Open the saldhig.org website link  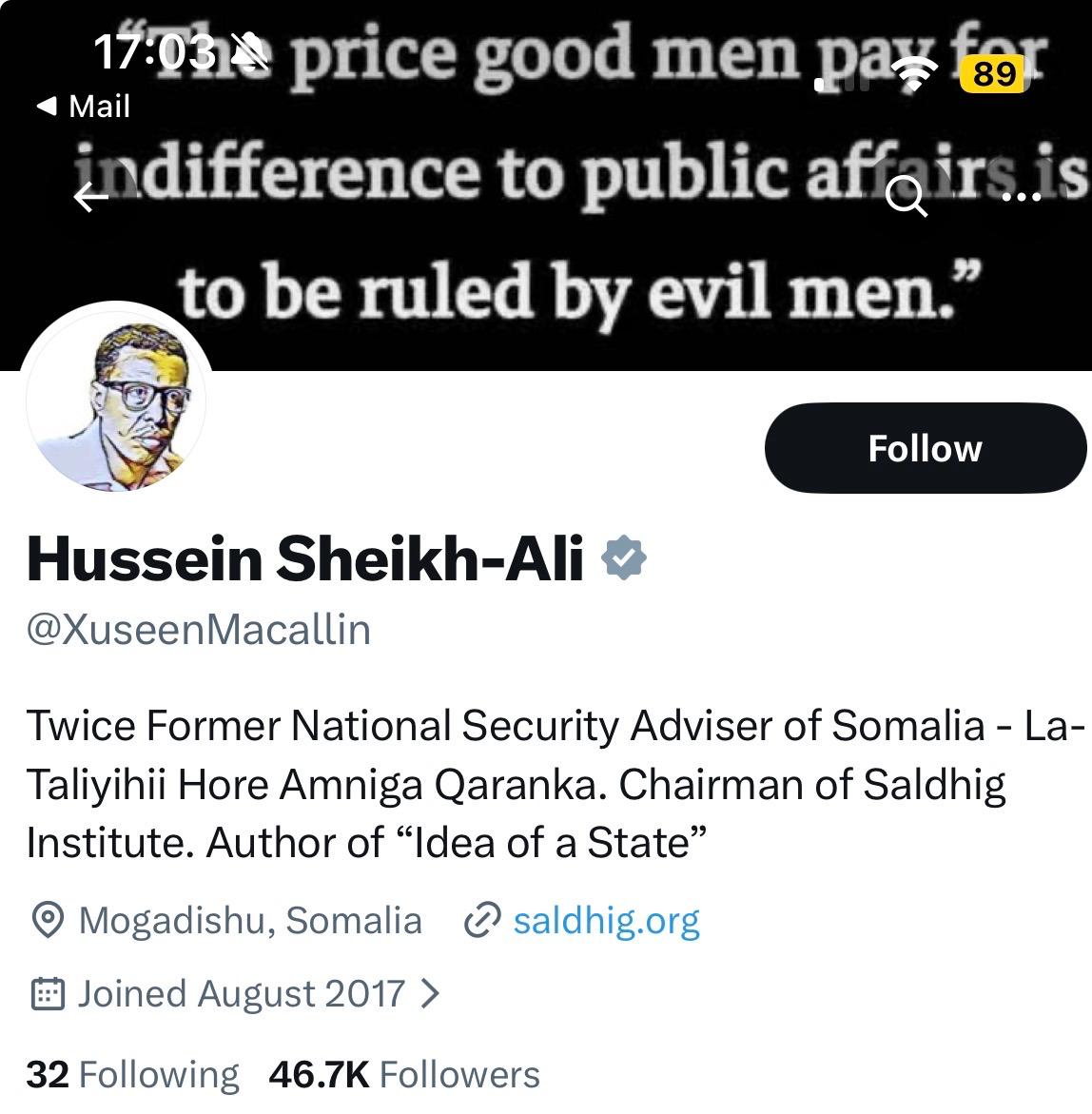(606, 920)
